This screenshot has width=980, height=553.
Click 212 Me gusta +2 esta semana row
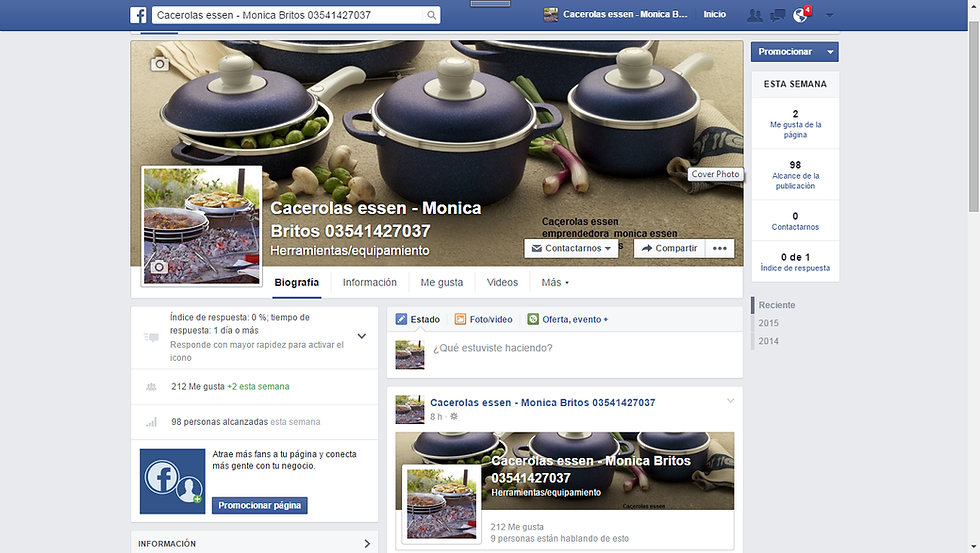pos(254,387)
